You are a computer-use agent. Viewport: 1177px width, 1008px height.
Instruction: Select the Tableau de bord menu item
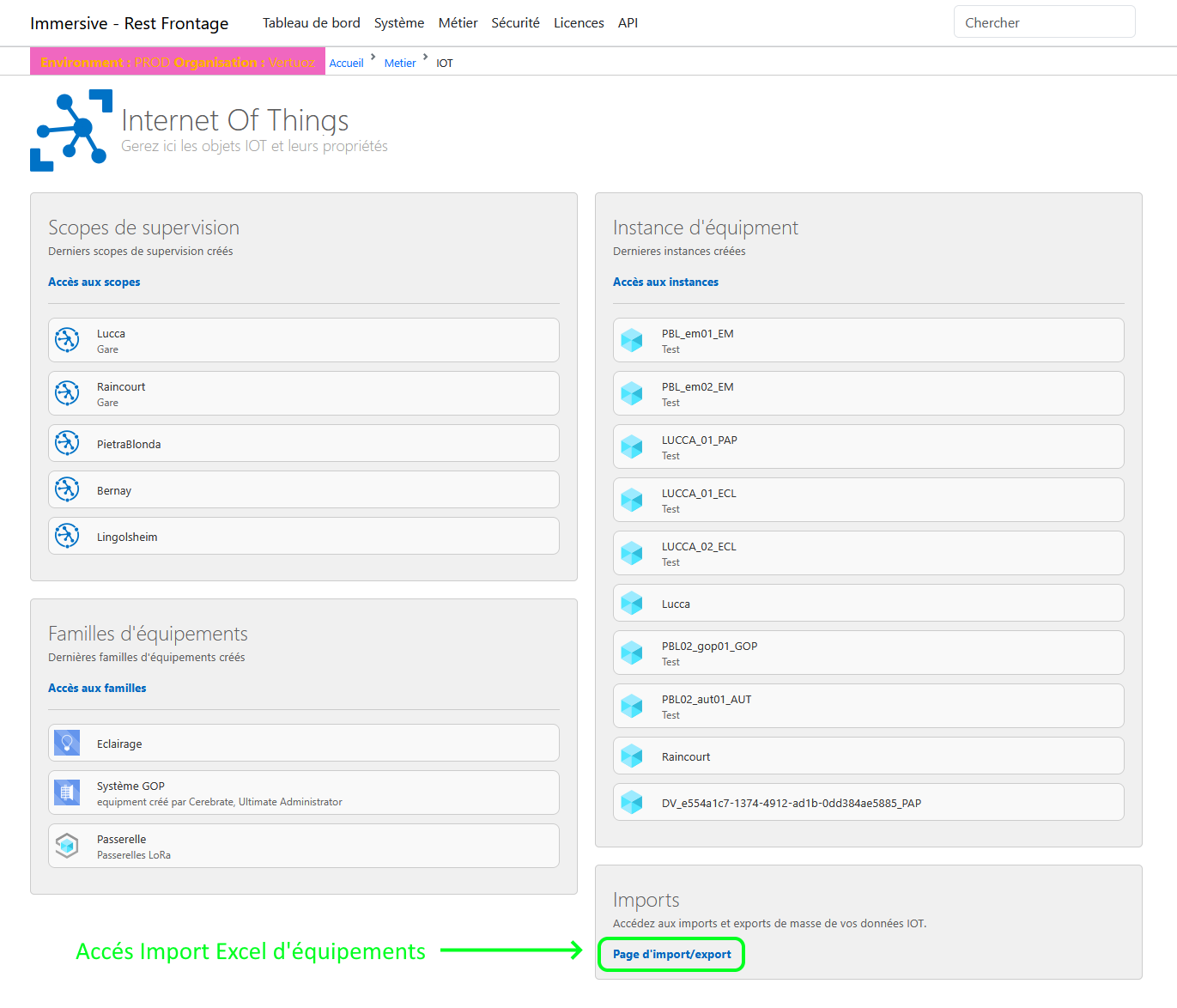coord(311,22)
